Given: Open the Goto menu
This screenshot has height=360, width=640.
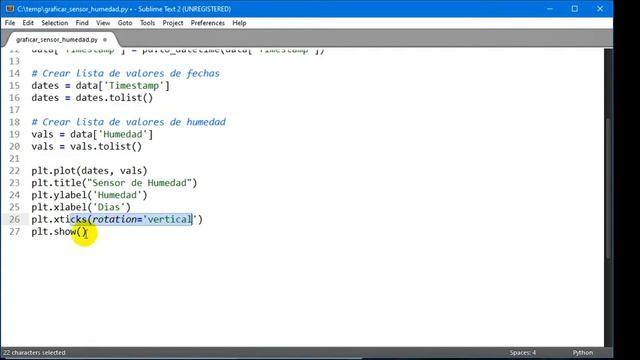Looking at the screenshot, I should (125, 23).
